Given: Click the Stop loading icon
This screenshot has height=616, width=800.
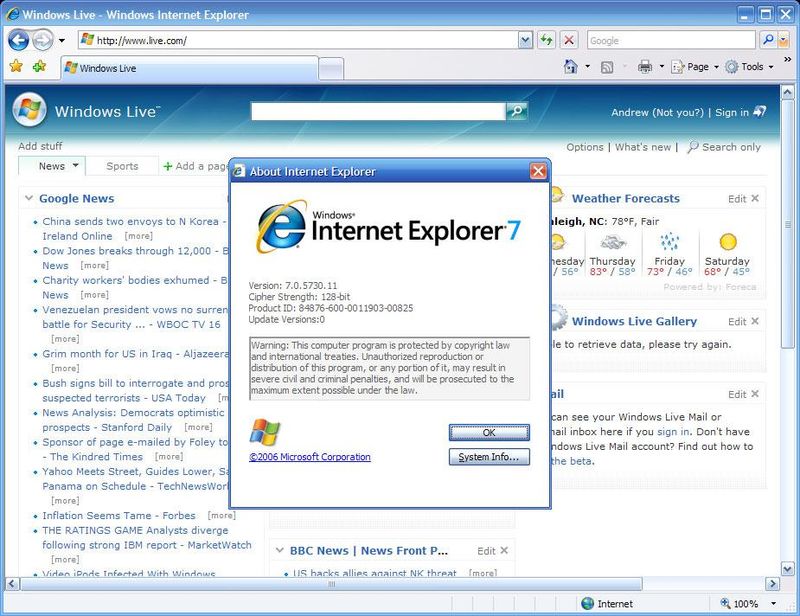Looking at the screenshot, I should tap(568, 40).
